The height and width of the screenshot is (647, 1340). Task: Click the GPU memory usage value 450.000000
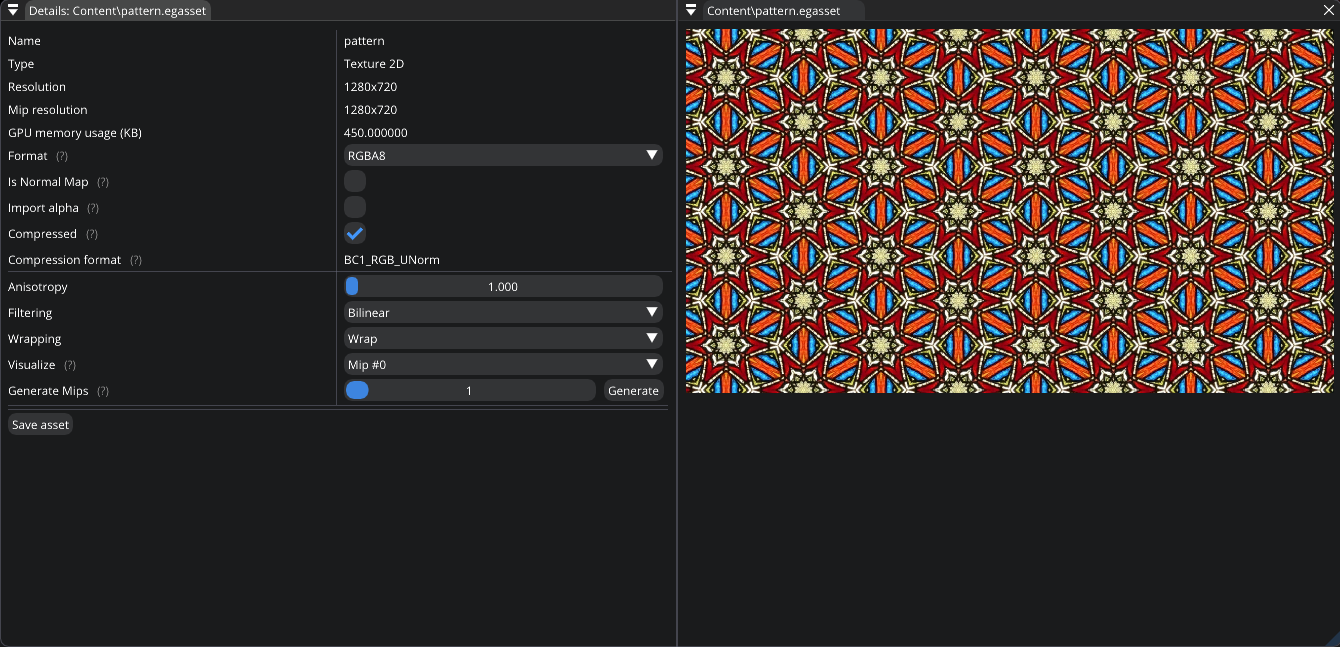click(376, 133)
